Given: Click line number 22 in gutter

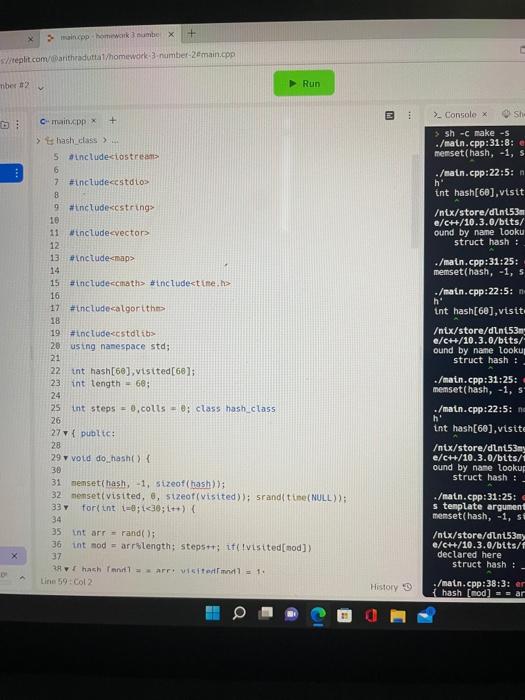Looking at the screenshot, I should 55,371.
